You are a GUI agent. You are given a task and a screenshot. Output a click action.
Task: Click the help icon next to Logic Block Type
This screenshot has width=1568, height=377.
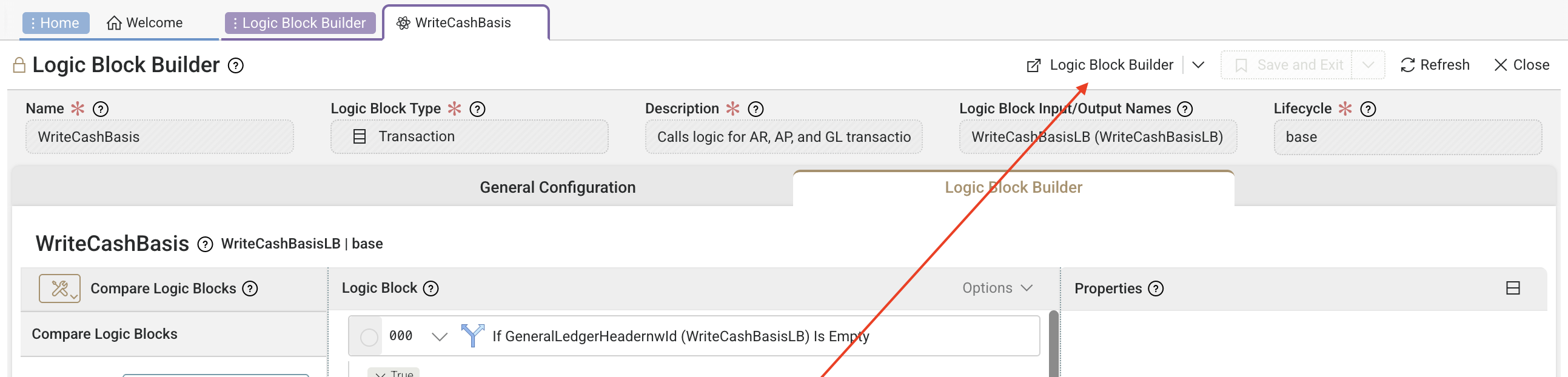point(477,109)
